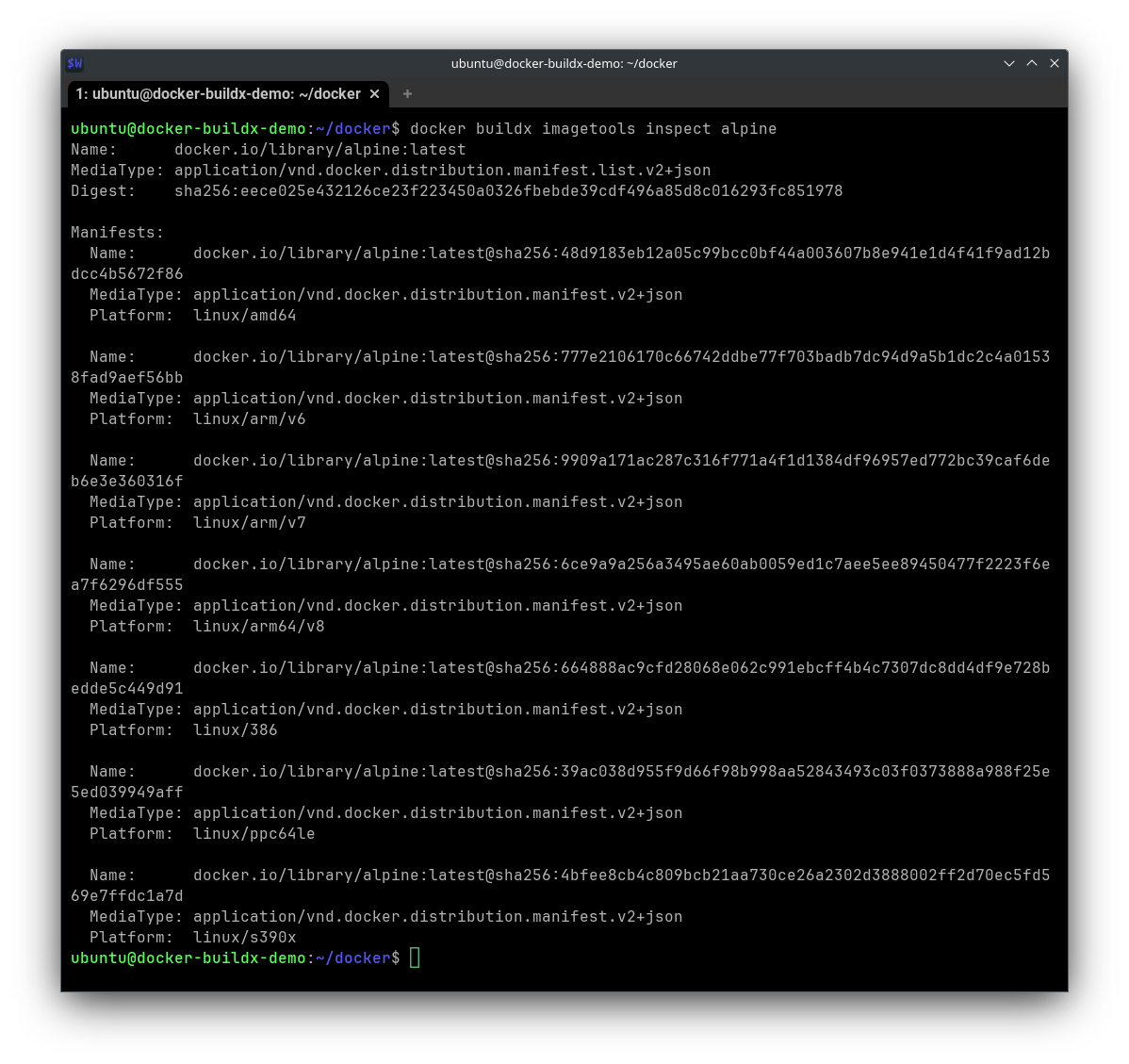Close the terminal window

pos(1055,63)
